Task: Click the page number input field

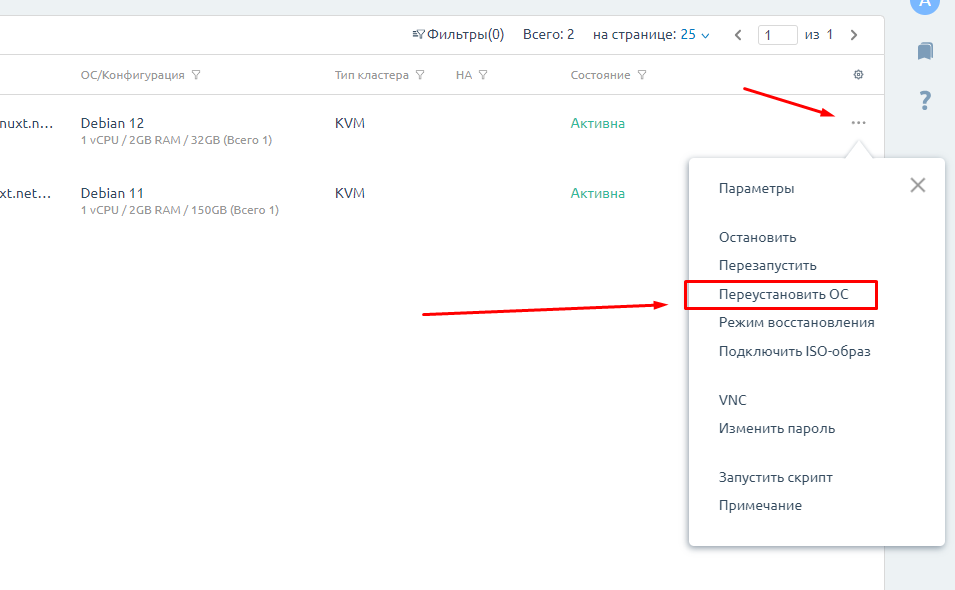Action: click(x=777, y=35)
